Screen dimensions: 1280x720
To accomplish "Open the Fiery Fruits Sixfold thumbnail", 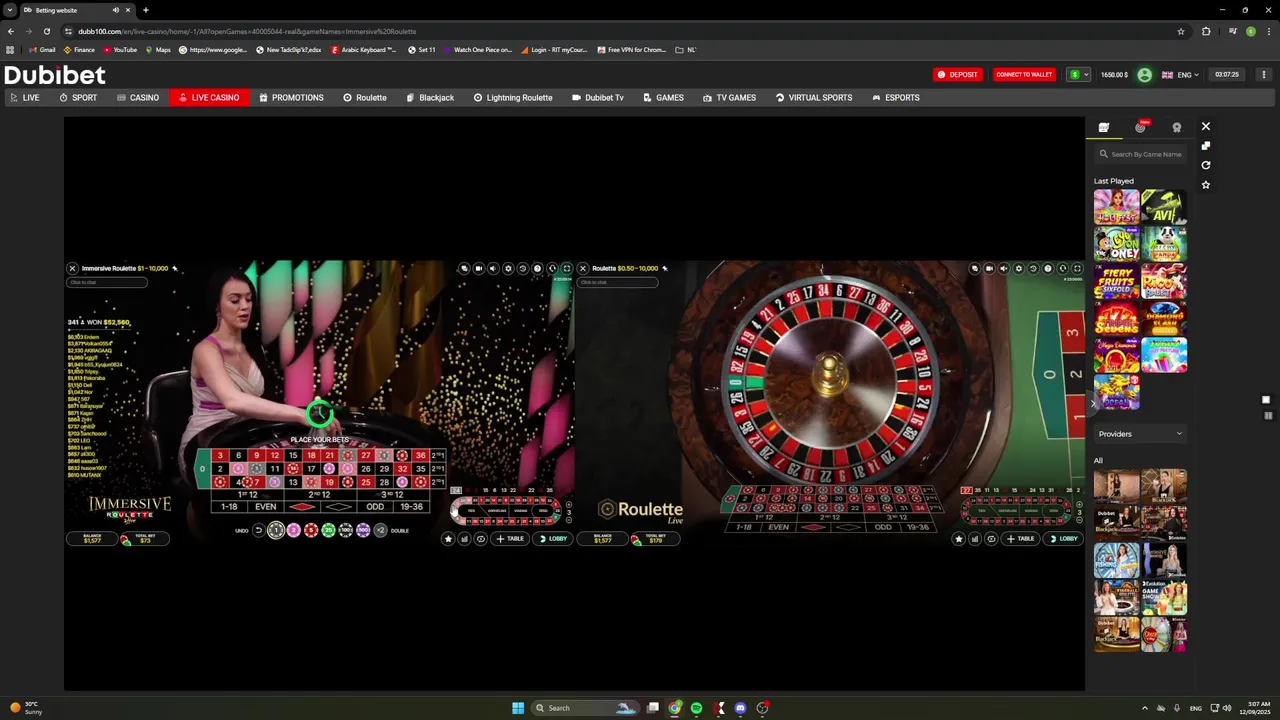I will (x=1116, y=281).
